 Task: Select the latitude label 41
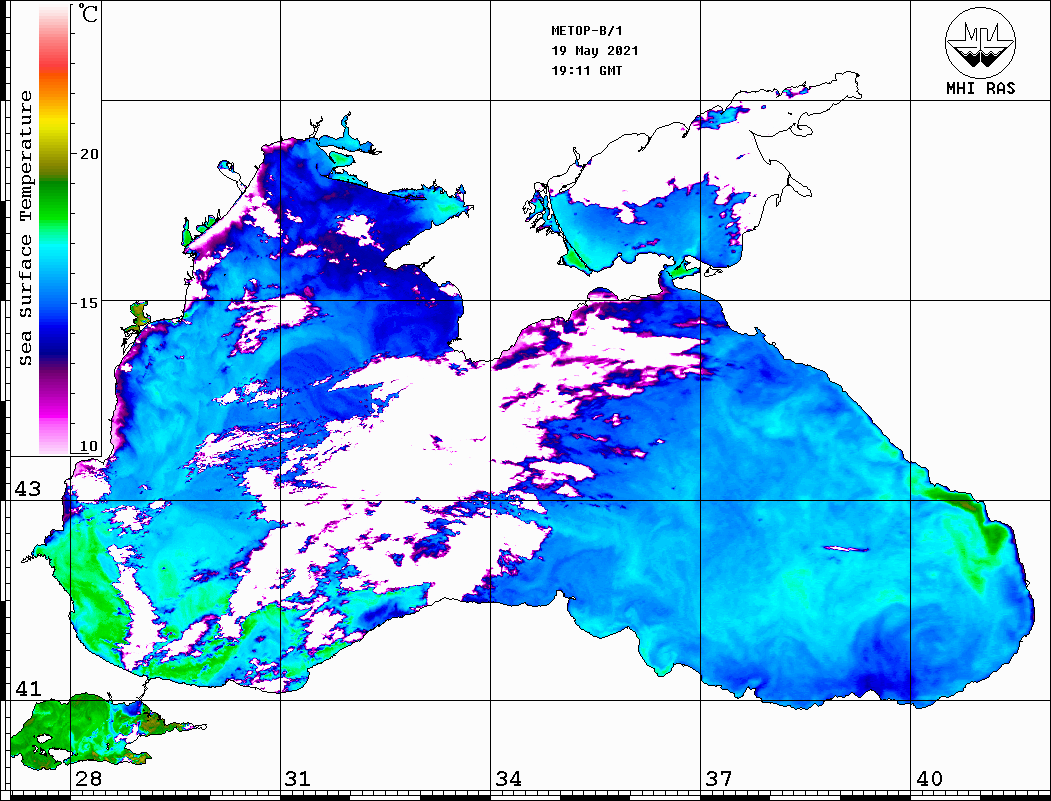pos(27,689)
